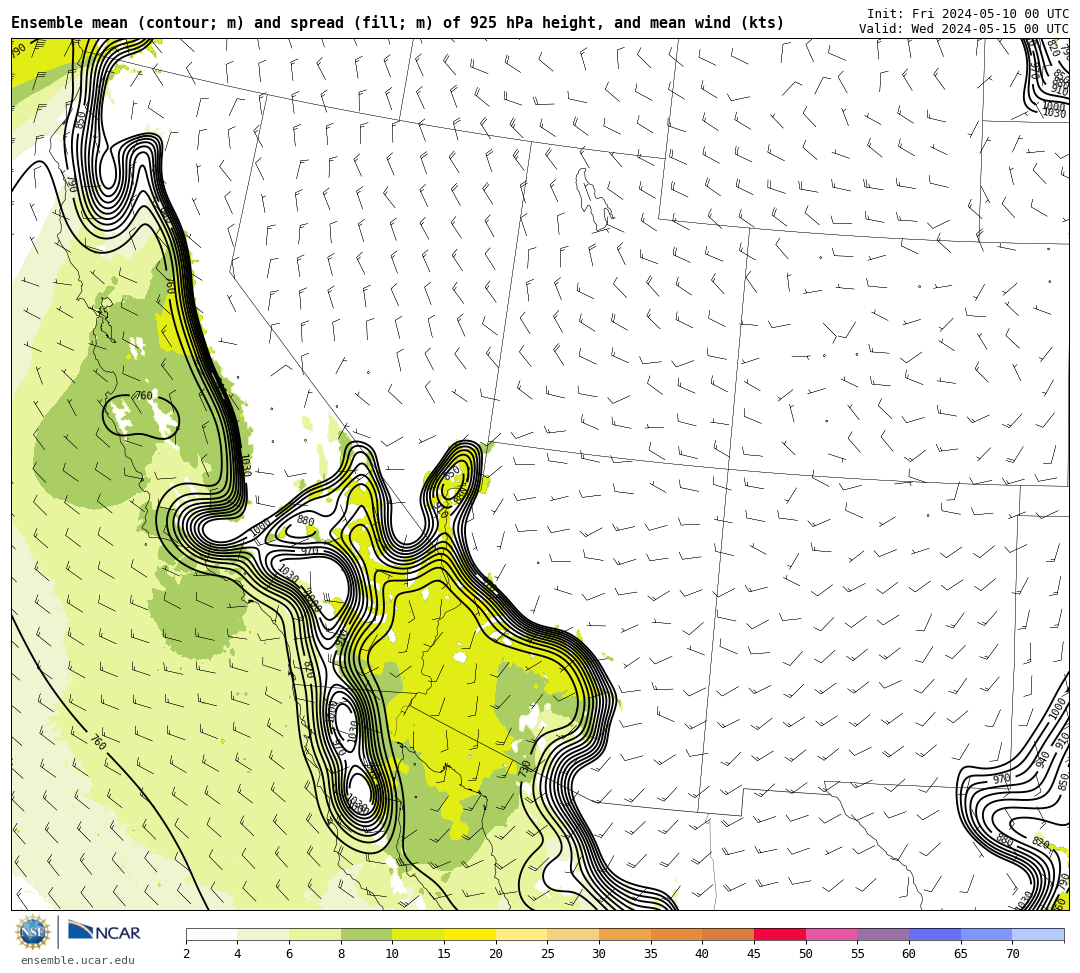
Task: Click colorbar tick label '4'
Action: pos(238,954)
